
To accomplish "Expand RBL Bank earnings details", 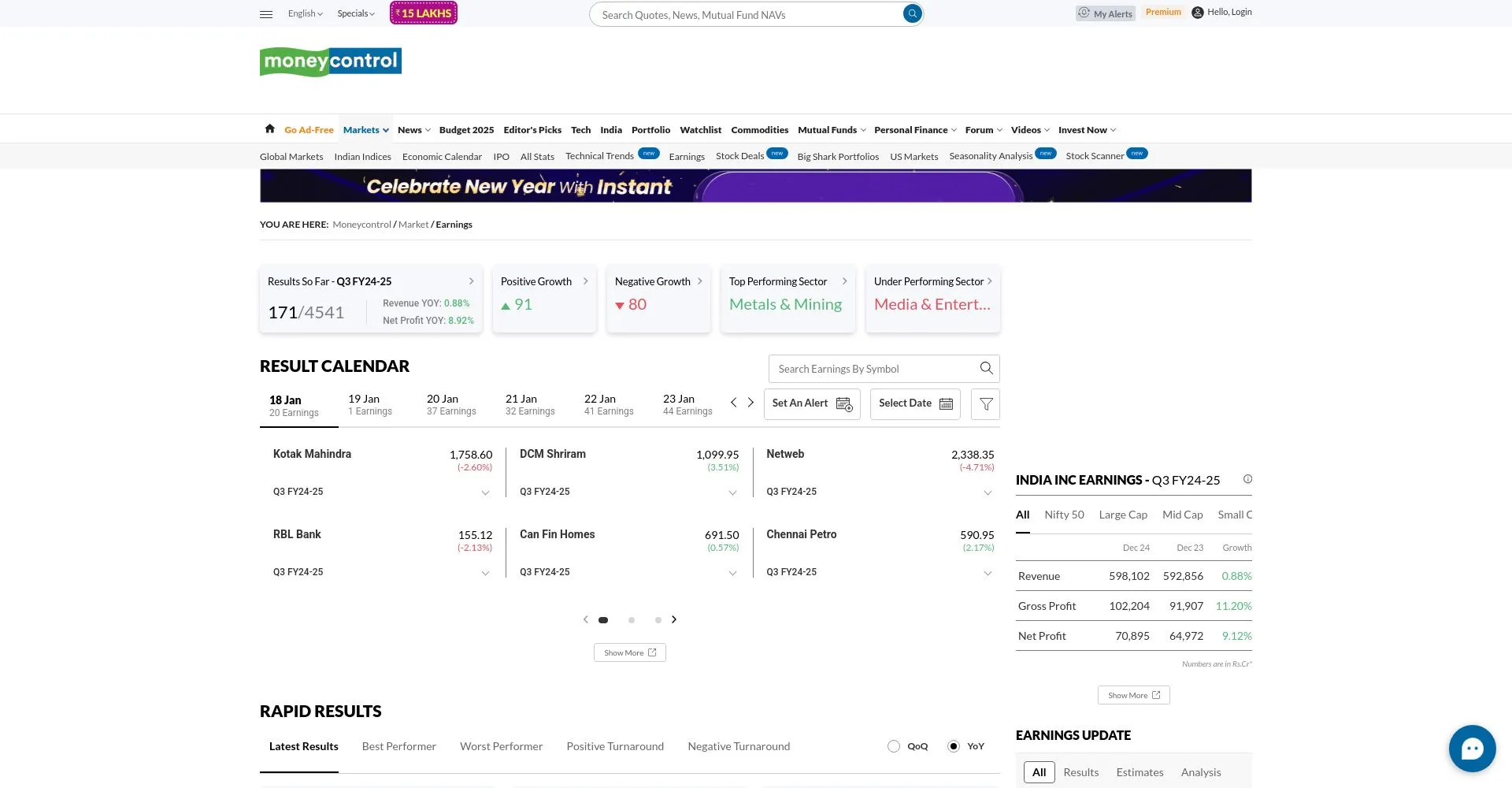I will coord(485,574).
